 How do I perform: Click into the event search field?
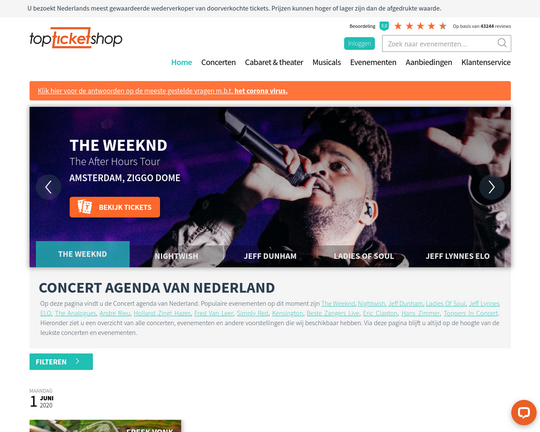[x=441, y=43]
